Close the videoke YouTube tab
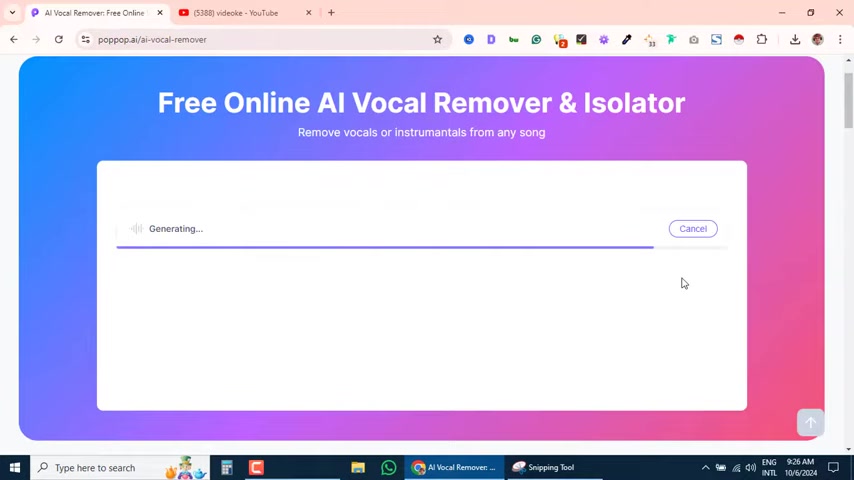This screenshot has height=480, width=854. click(308, 13)
